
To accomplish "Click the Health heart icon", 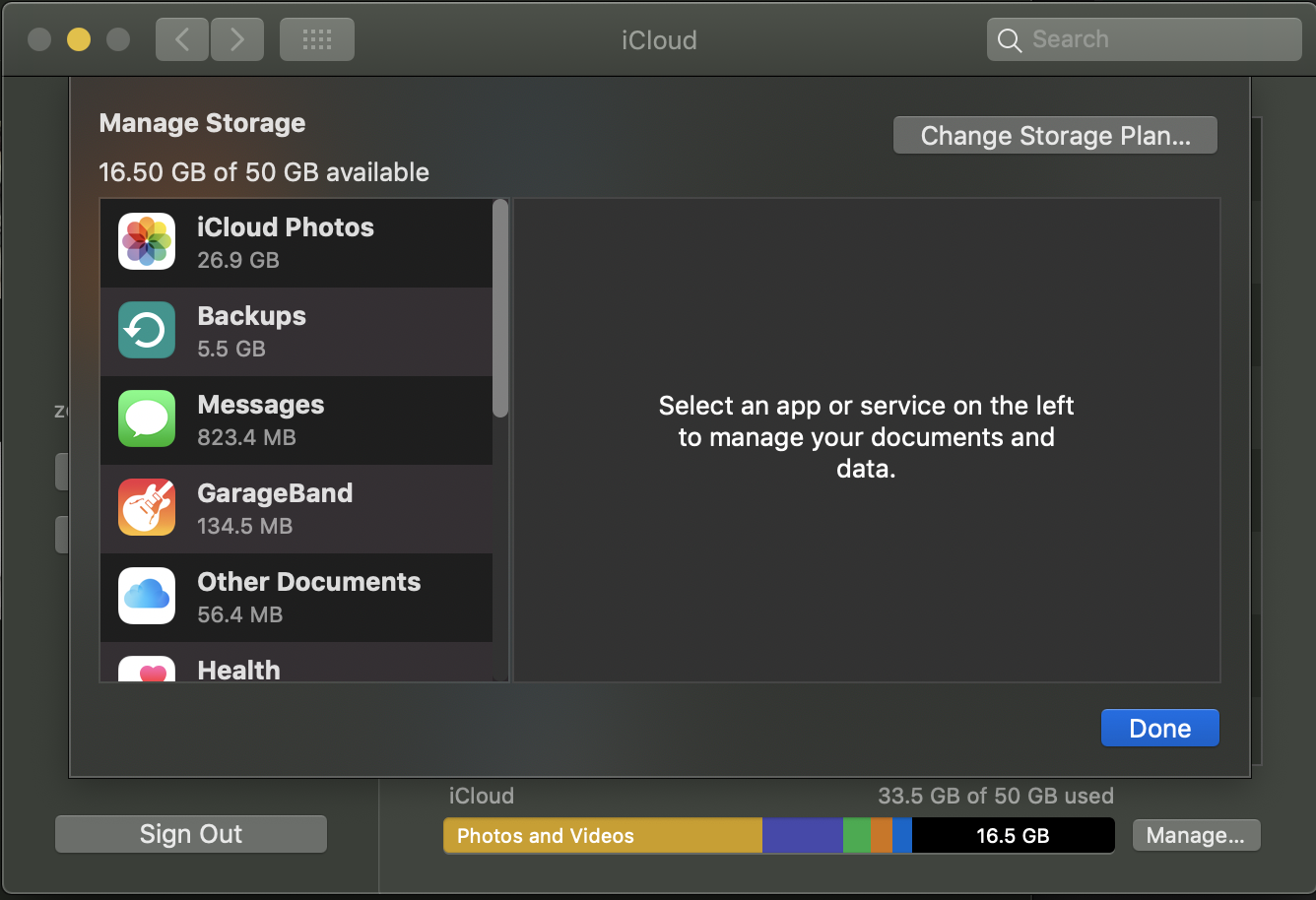I will click(x=147, y=669).
